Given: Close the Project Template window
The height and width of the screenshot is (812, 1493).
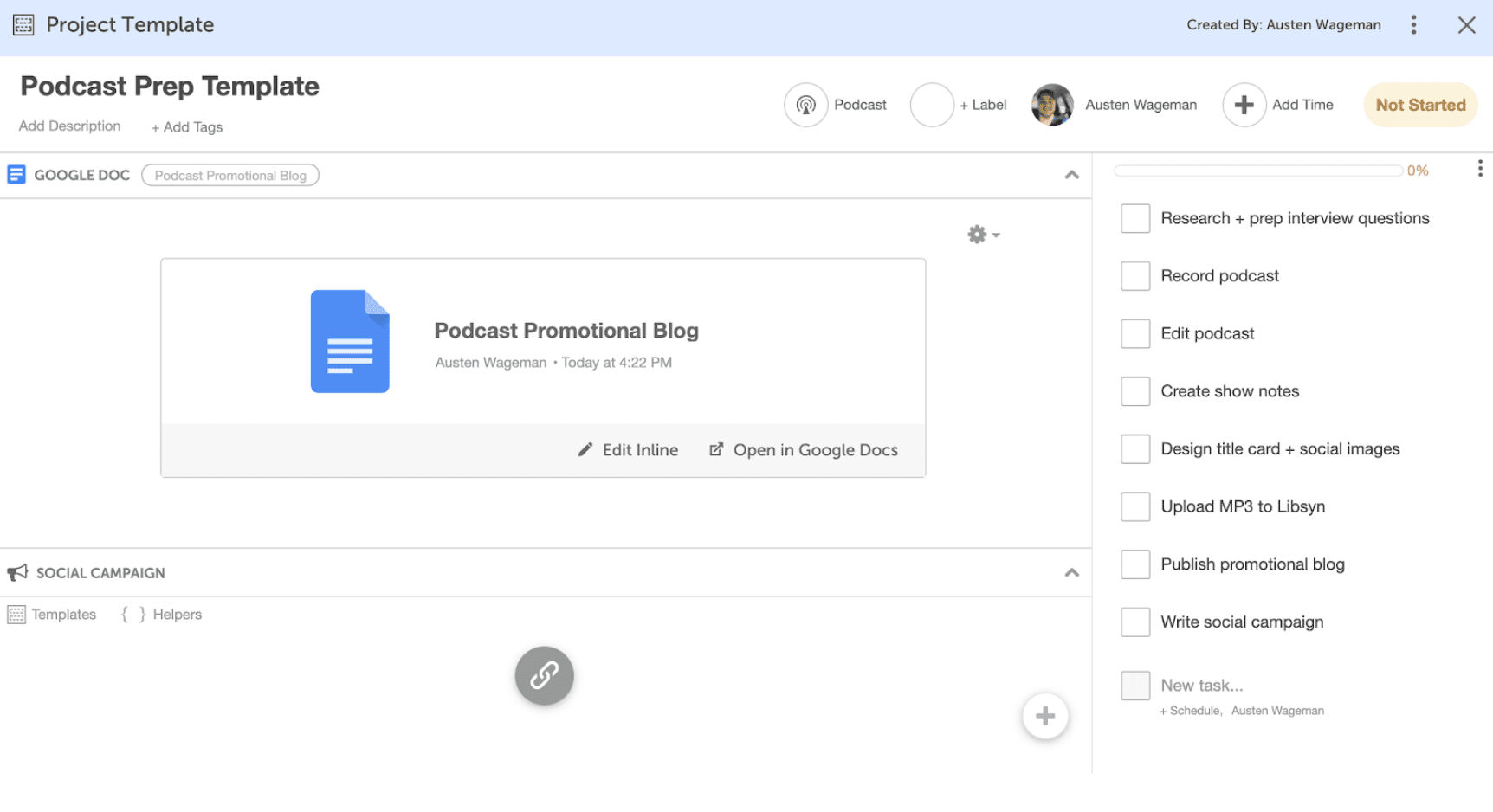Looking at the screenshot, I should [1466, 25].
